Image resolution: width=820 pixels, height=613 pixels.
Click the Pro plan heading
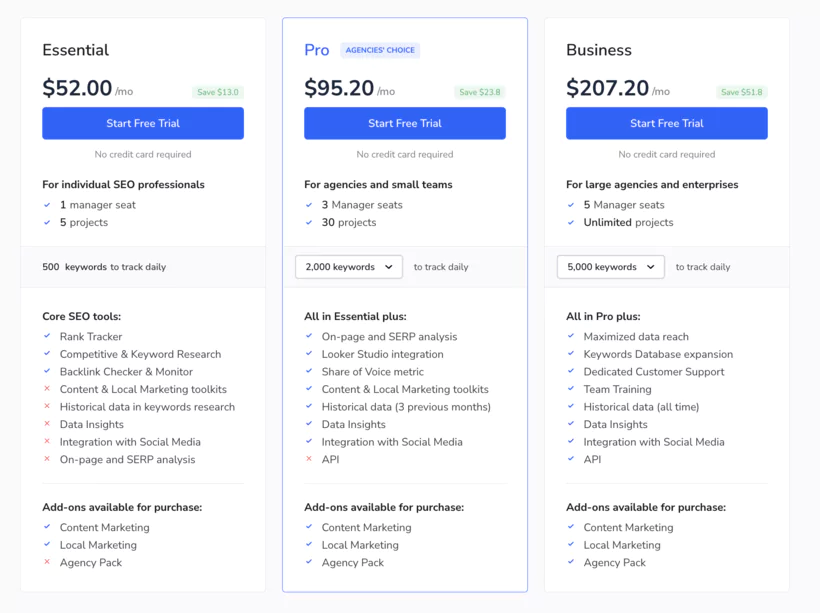tap(316, 49)
